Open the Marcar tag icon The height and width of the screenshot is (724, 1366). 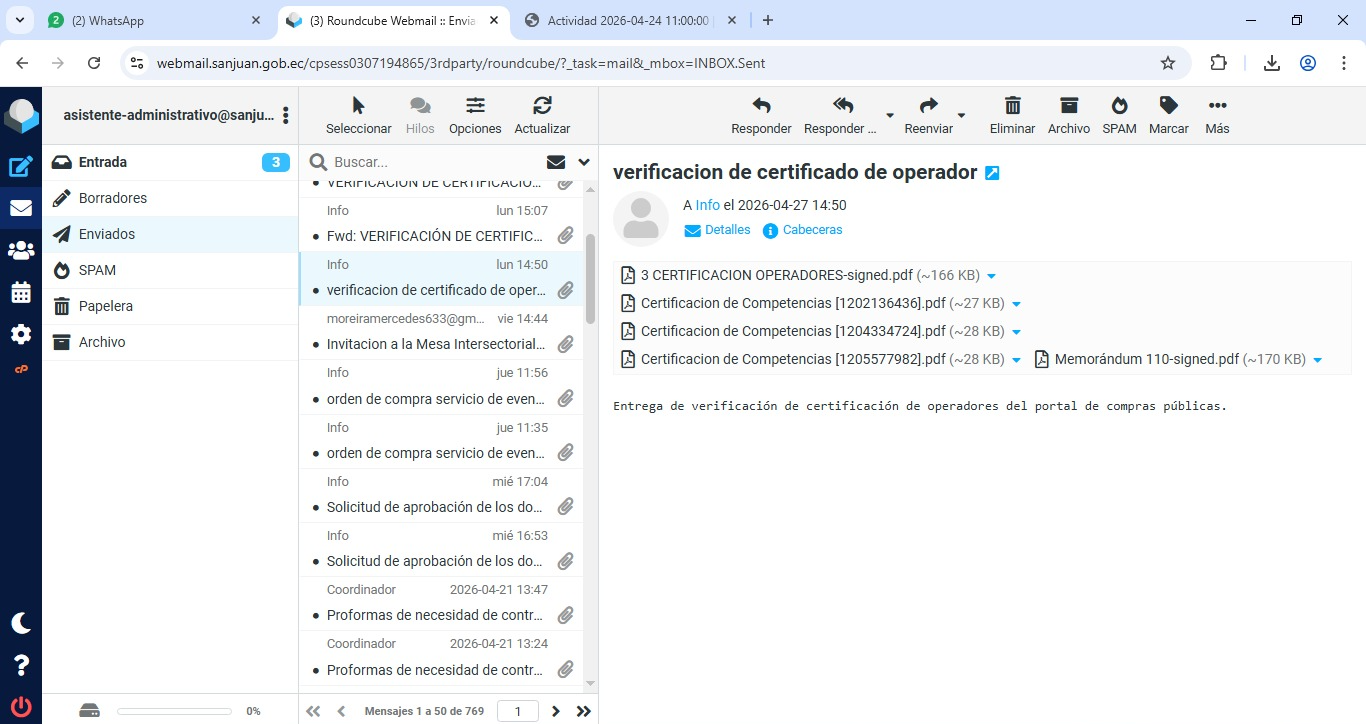coord(1168,106)
